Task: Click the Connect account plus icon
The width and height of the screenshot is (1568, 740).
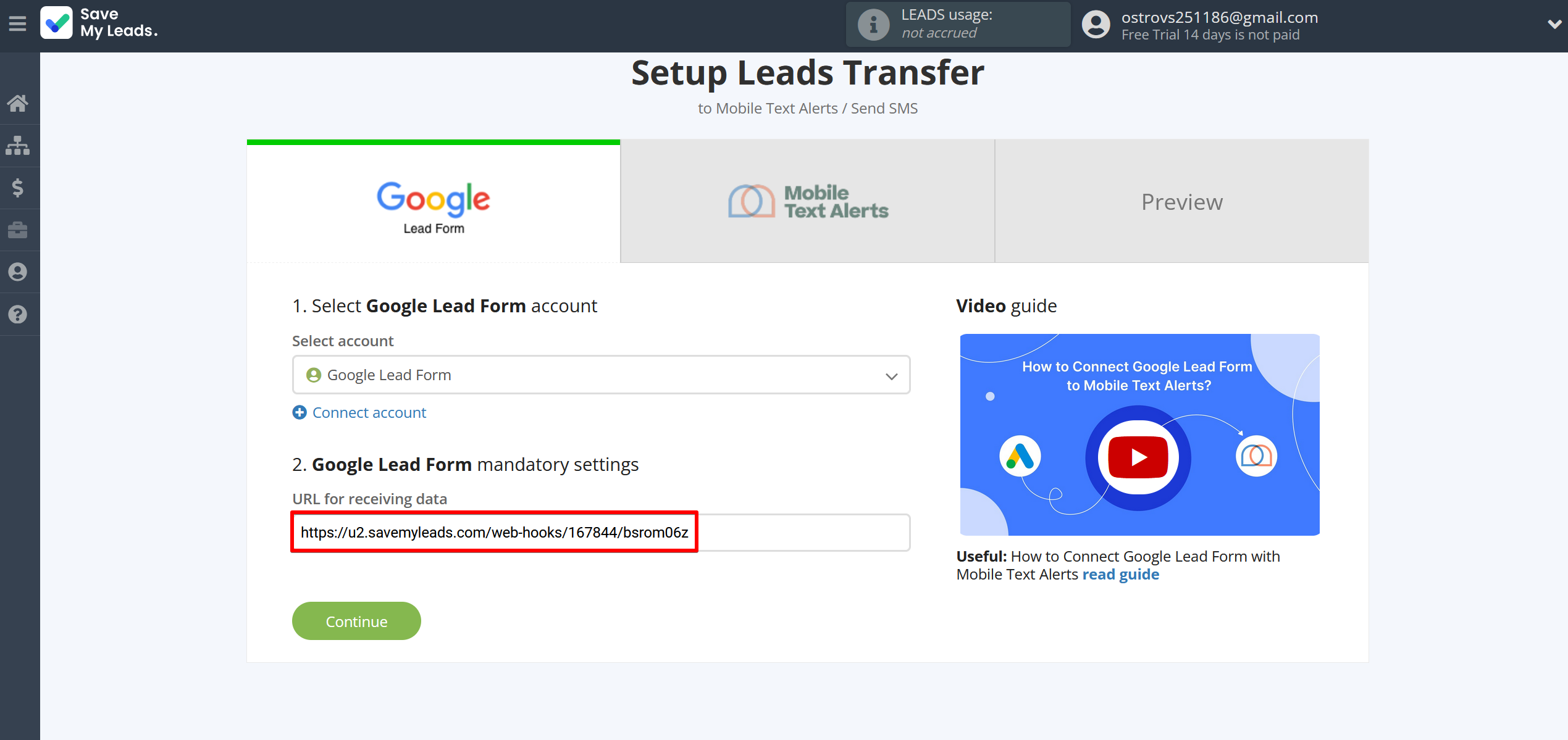Action: (x=300, y=412)
